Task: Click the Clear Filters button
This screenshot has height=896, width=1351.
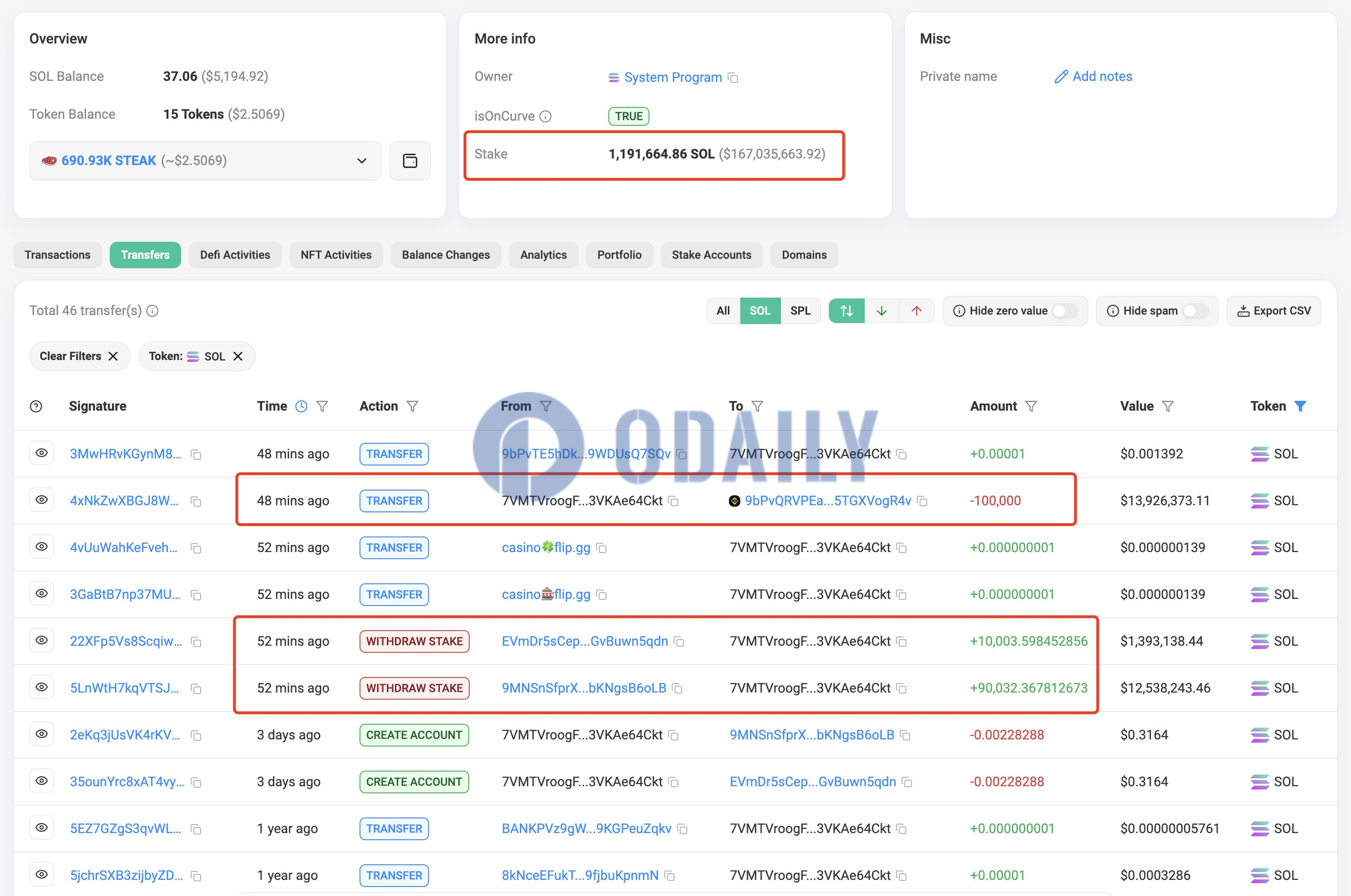Action: (x=79, y=357)
